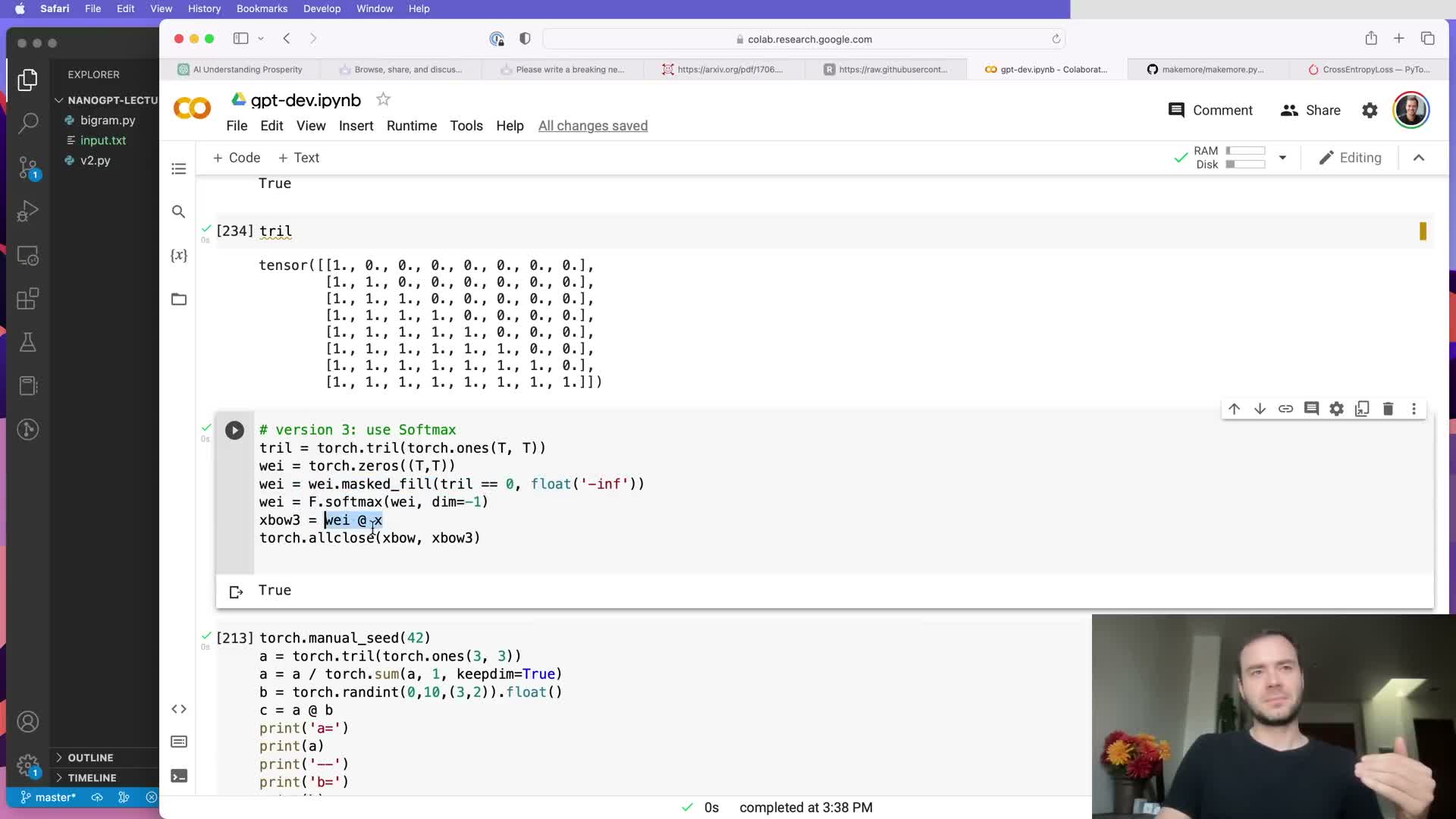
Task: Move cell up with arrow icon
Action: coord(1234,409)
